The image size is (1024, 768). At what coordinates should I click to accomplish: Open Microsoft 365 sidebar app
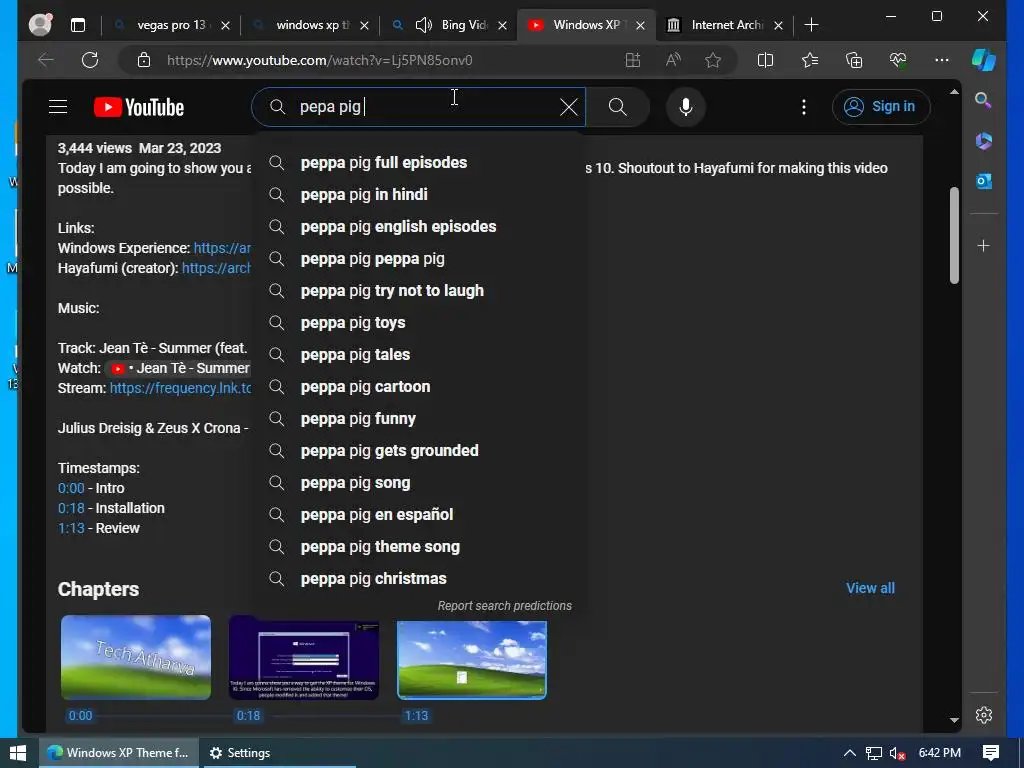coord(984,140)
